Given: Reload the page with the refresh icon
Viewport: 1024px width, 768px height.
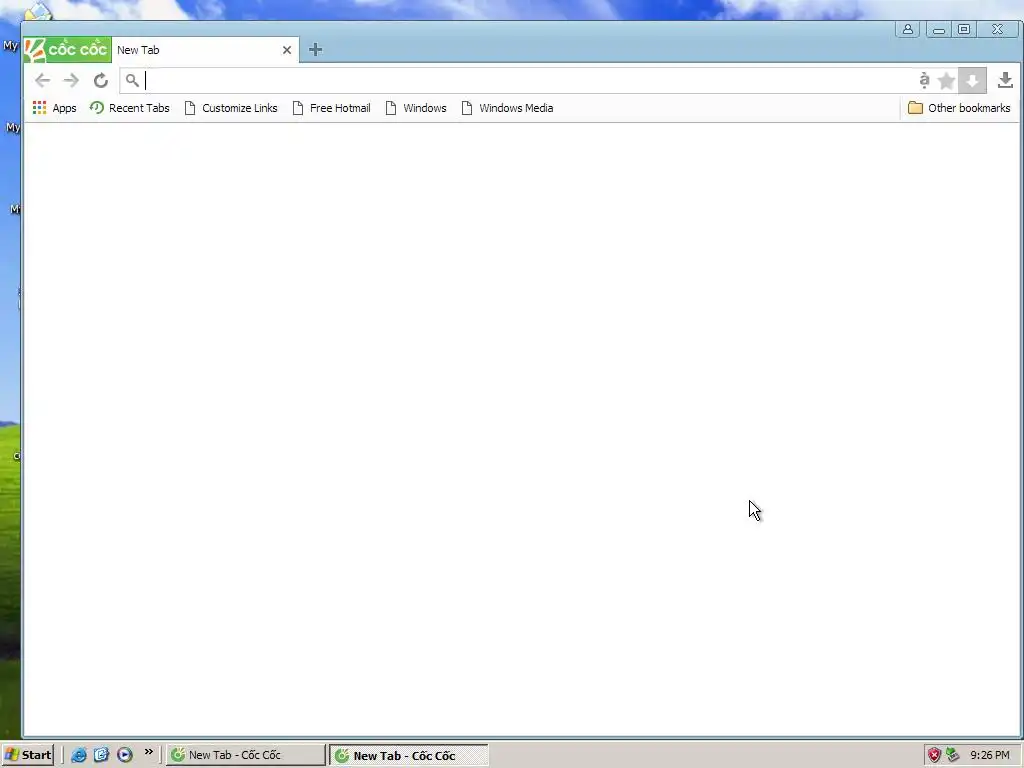Looking at the screenshot, I should point(101,80).
